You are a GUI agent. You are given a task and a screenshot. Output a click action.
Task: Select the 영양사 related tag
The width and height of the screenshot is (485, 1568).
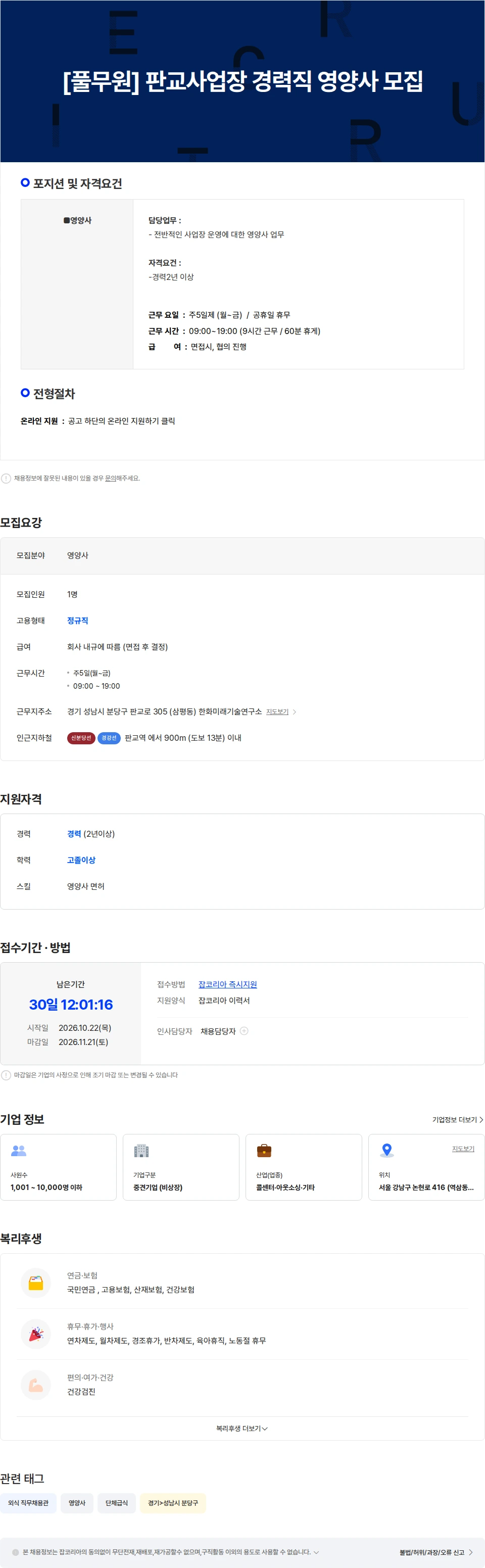[x=77, y=1503]
